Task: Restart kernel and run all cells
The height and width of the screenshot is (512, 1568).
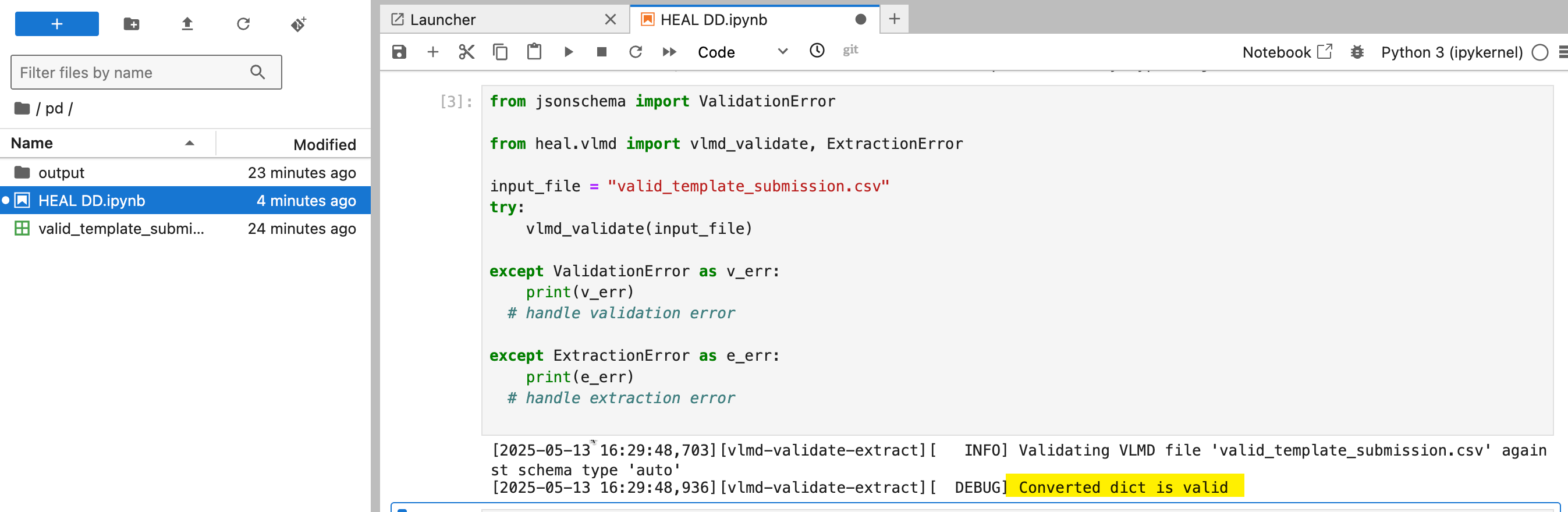Action: 669,52
